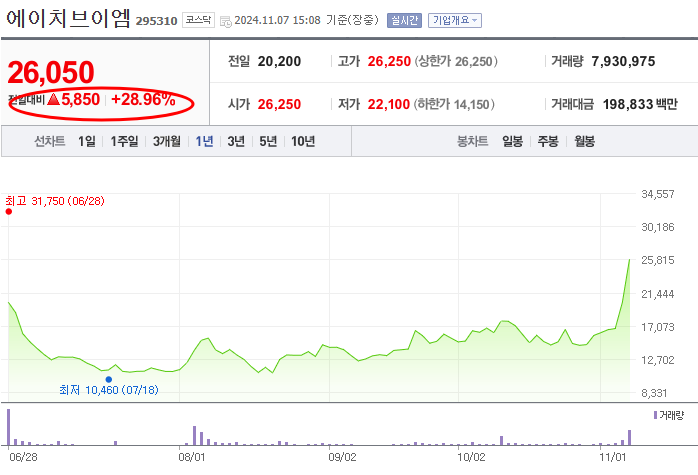Click the current price 26,050
The width and height of the screenshot is (698, 475).
click(51, 73)
